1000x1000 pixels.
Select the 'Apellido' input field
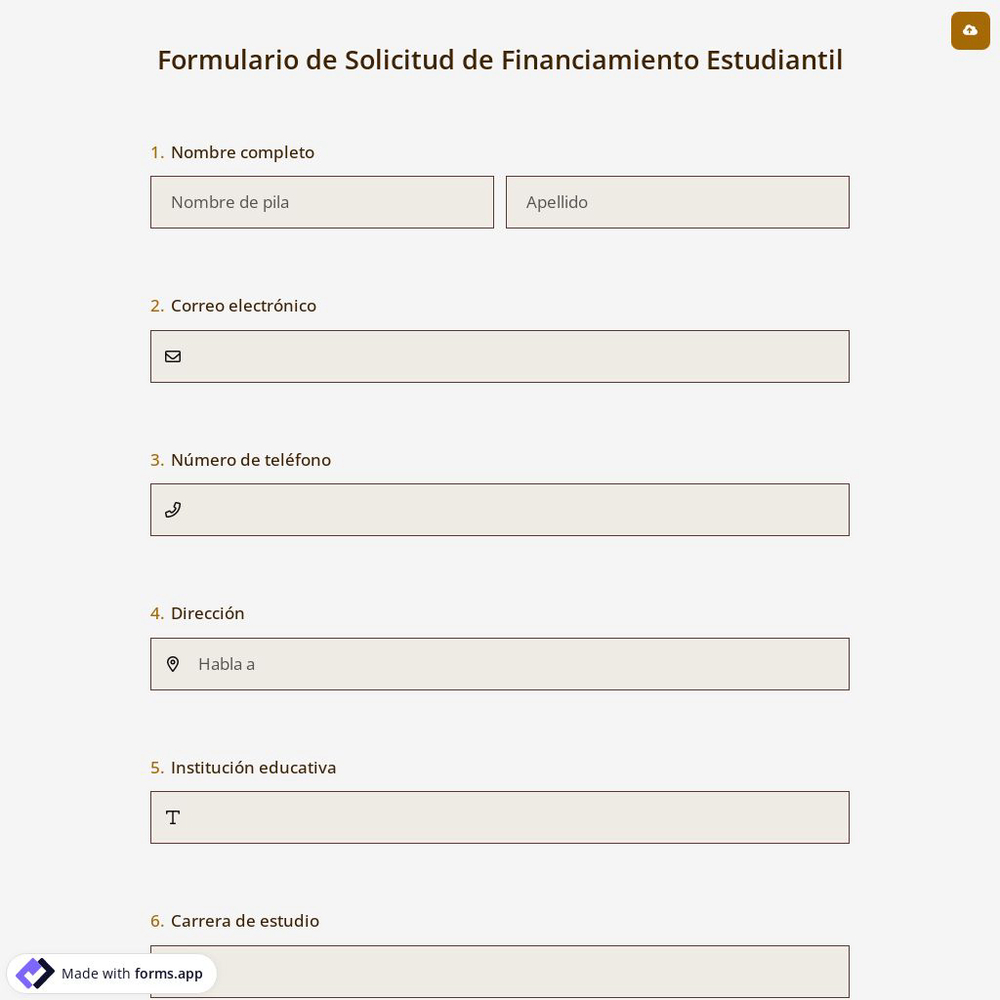click(678, 202)
